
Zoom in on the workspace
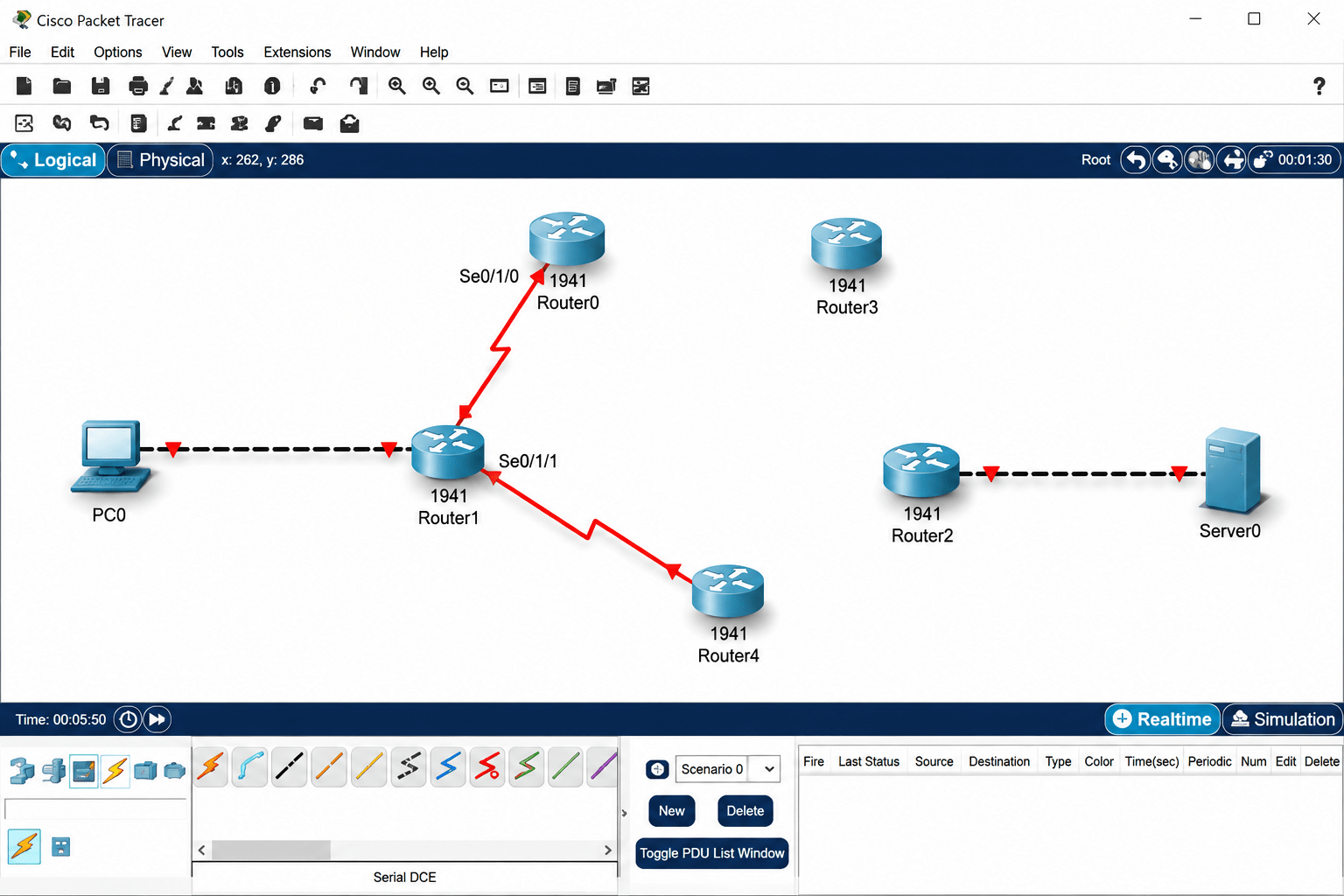click(397, 86)
